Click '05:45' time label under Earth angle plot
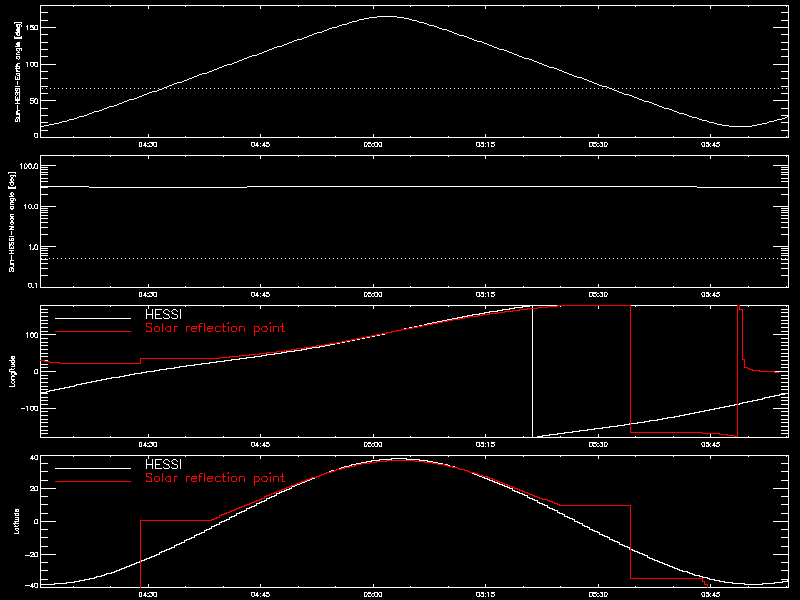This screenshot has height=600, width=800. point(711,144)
